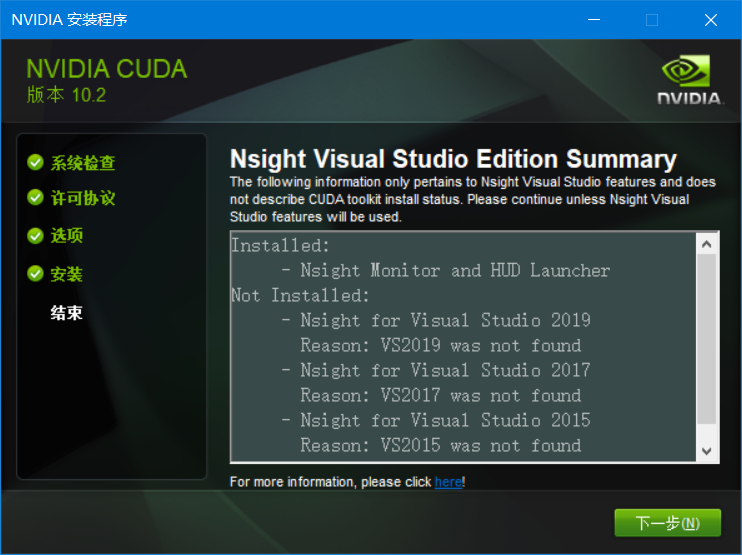This screenshot has height=555, width=742.
Task: Click the 'Reason: VS2017 was not found' line
Action: pos(440,396)
